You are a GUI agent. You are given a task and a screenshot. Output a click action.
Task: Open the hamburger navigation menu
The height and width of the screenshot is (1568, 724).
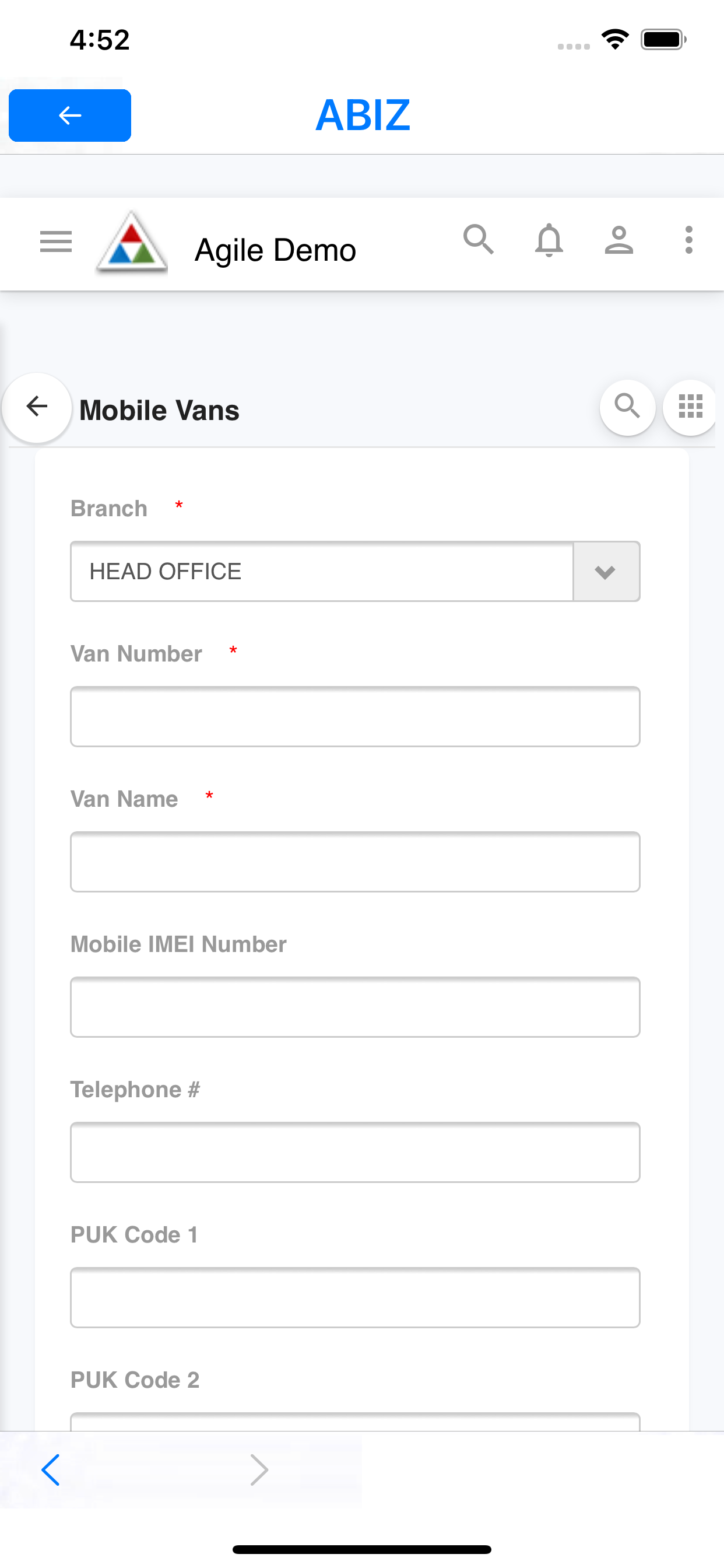[55, 242]
